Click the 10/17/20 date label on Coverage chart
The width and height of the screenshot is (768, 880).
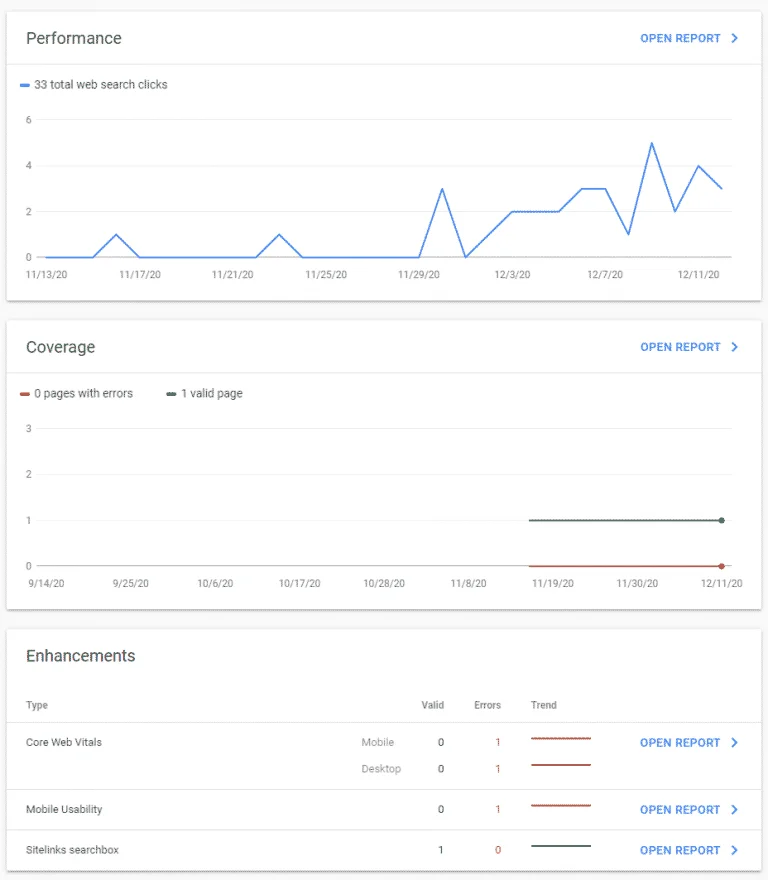coord(300,583)
